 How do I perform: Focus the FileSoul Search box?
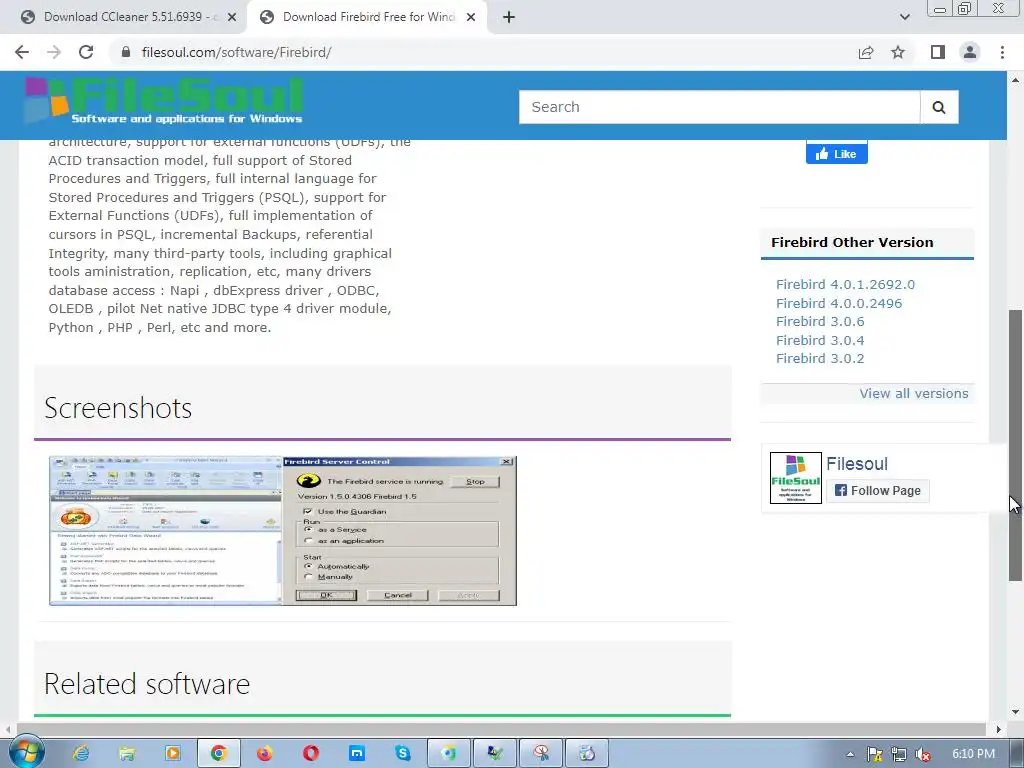pyautogui.click(x=720, y=107)
